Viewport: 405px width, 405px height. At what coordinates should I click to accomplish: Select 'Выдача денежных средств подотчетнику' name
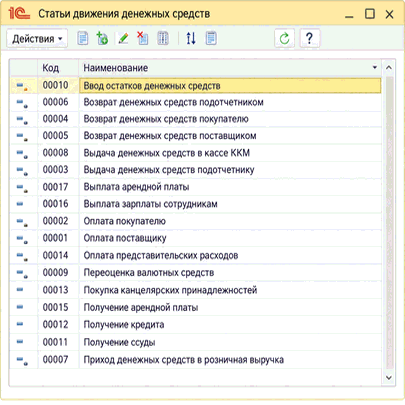[230, 170]
